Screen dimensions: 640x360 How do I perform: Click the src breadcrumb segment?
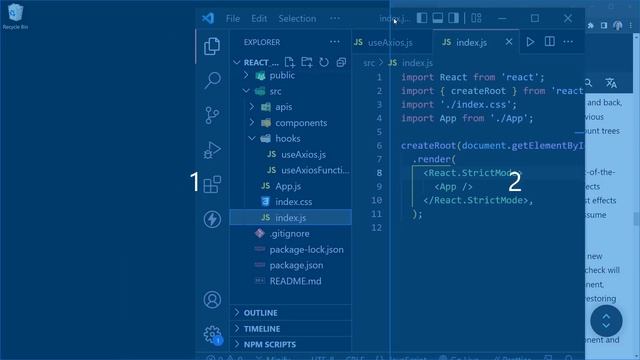(369, 63)
